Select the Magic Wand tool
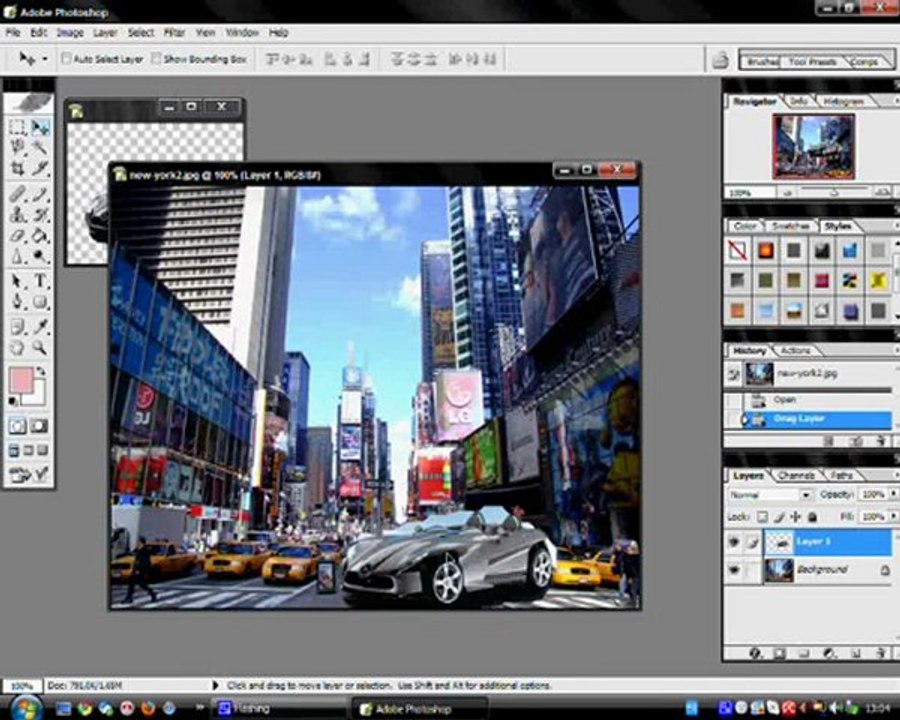This screenshot has height=720, width=900. coord(40,148)
